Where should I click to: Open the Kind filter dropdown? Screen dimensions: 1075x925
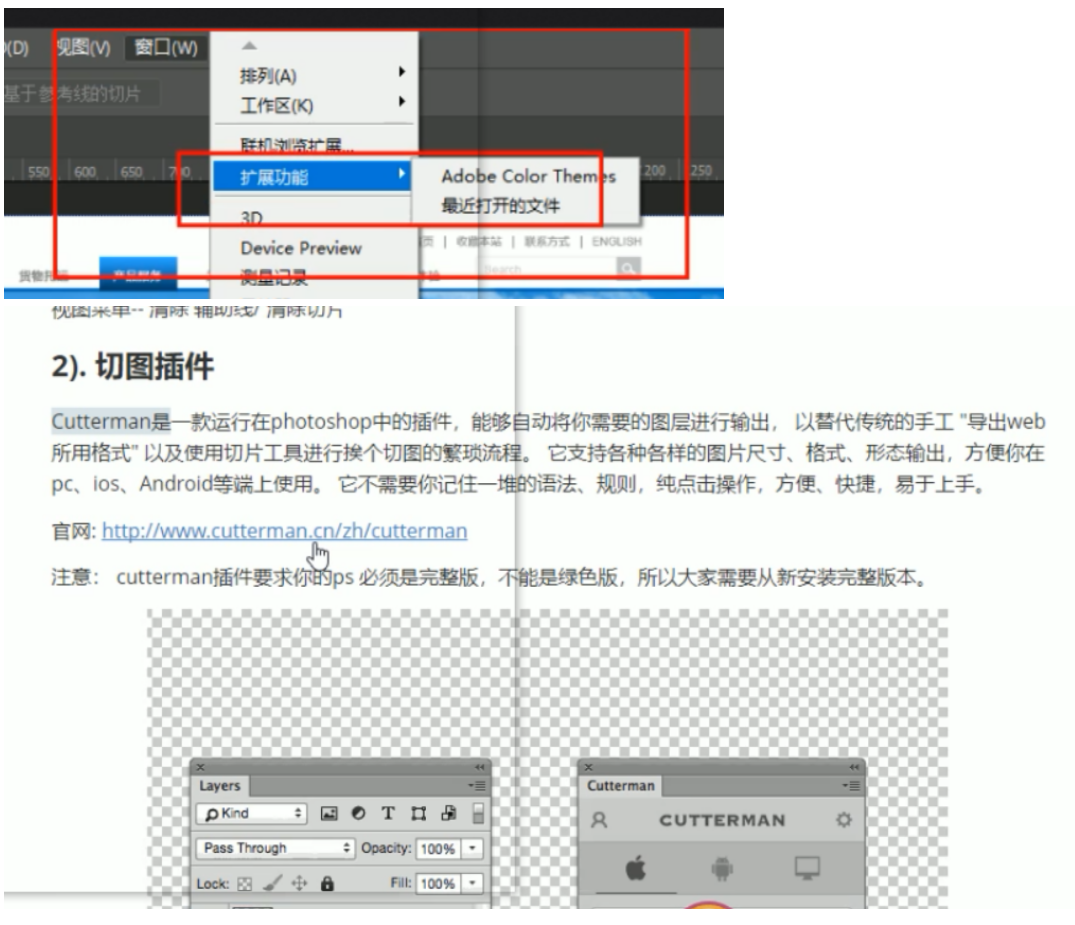pos(252,813)
